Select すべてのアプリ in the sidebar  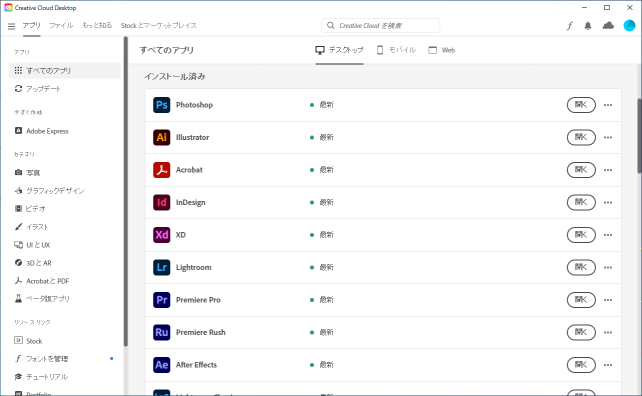pos(64,70)
